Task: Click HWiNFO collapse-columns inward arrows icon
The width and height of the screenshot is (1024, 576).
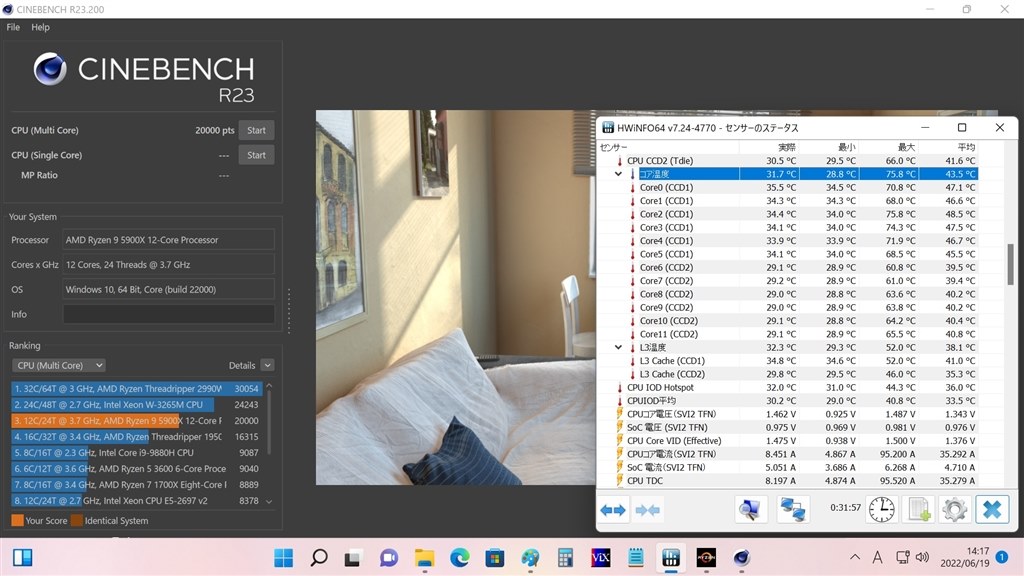Action: [647, 509]
